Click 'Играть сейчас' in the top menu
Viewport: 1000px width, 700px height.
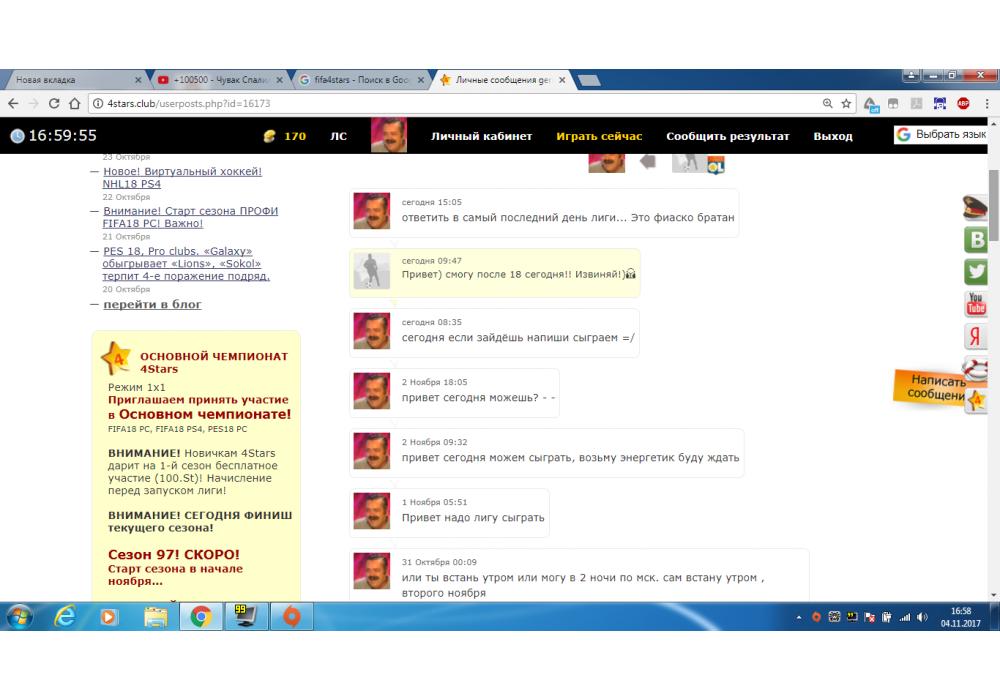tap(599, 136)
